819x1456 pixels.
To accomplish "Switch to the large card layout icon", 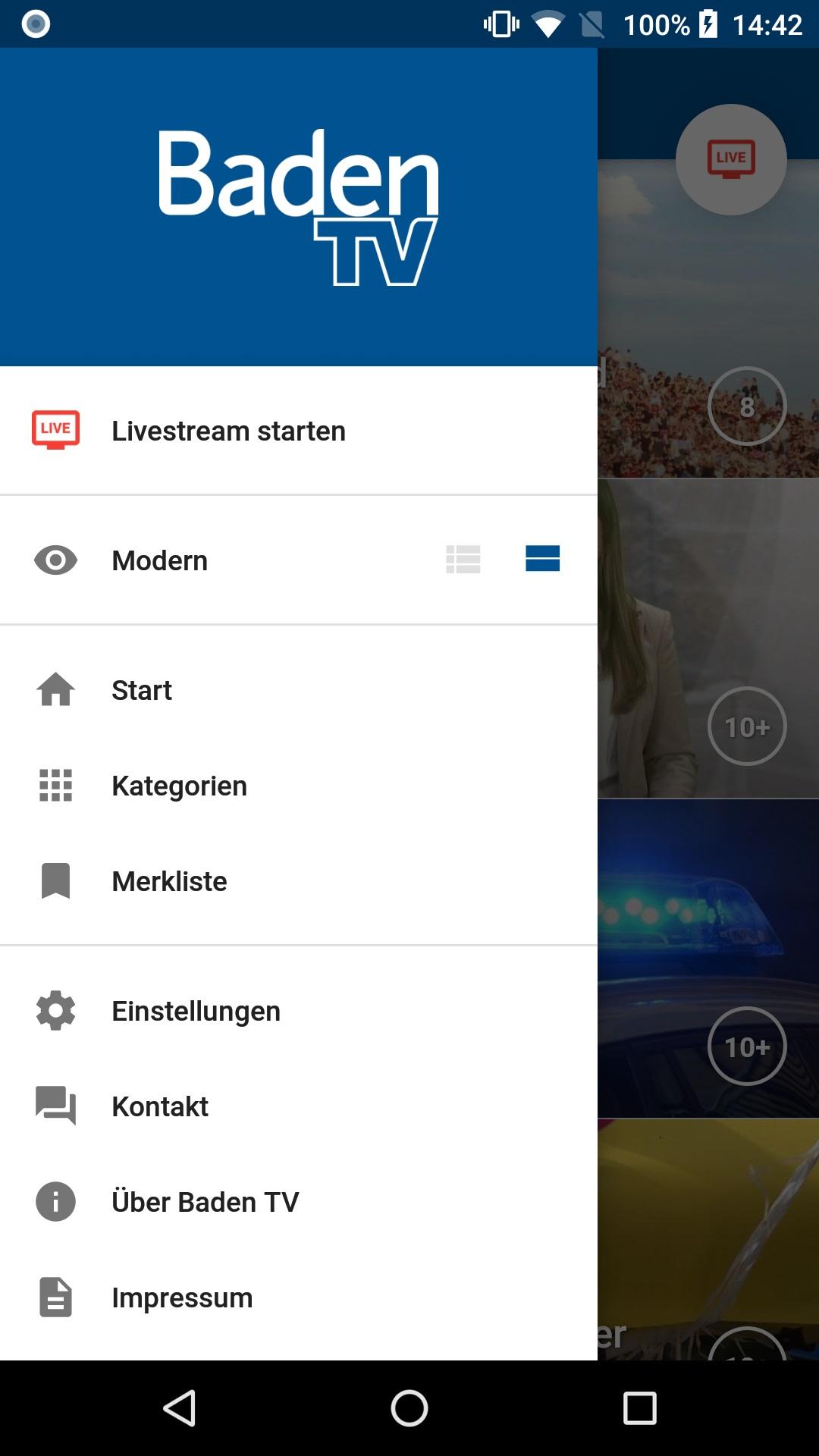I will coord(542,559).
